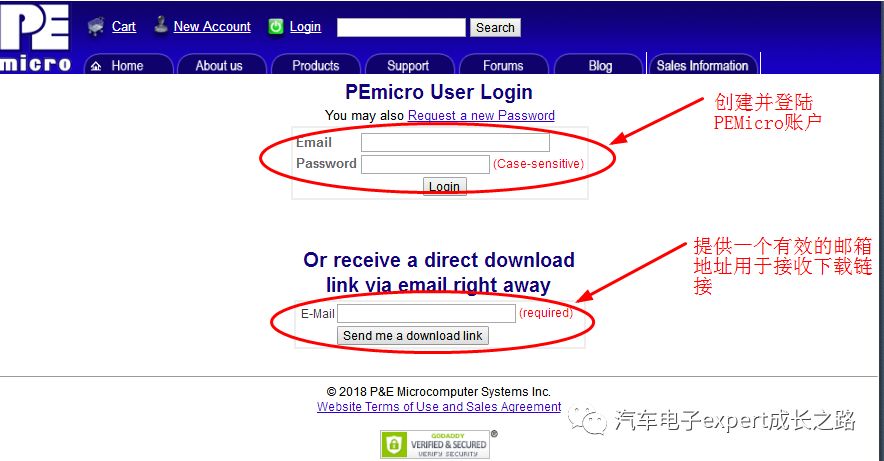Open the About us tab

point(221,65)
